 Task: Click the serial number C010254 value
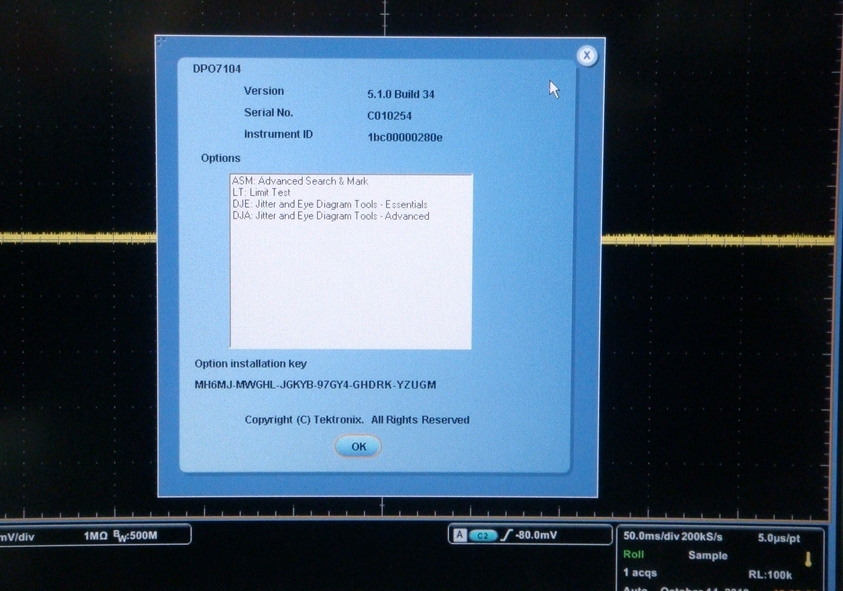pos(389,116)
